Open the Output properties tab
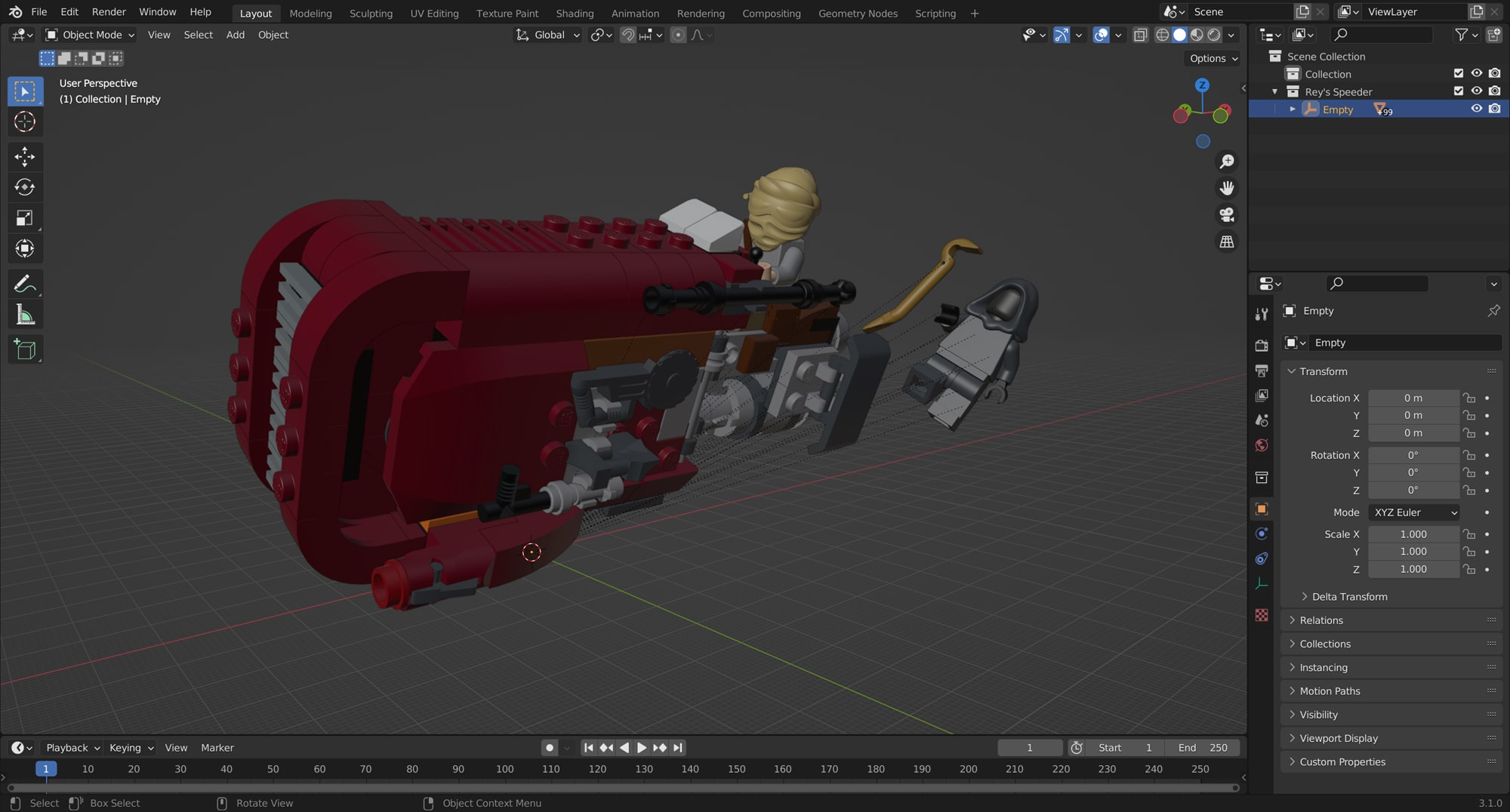 [x=1262, y=371]
